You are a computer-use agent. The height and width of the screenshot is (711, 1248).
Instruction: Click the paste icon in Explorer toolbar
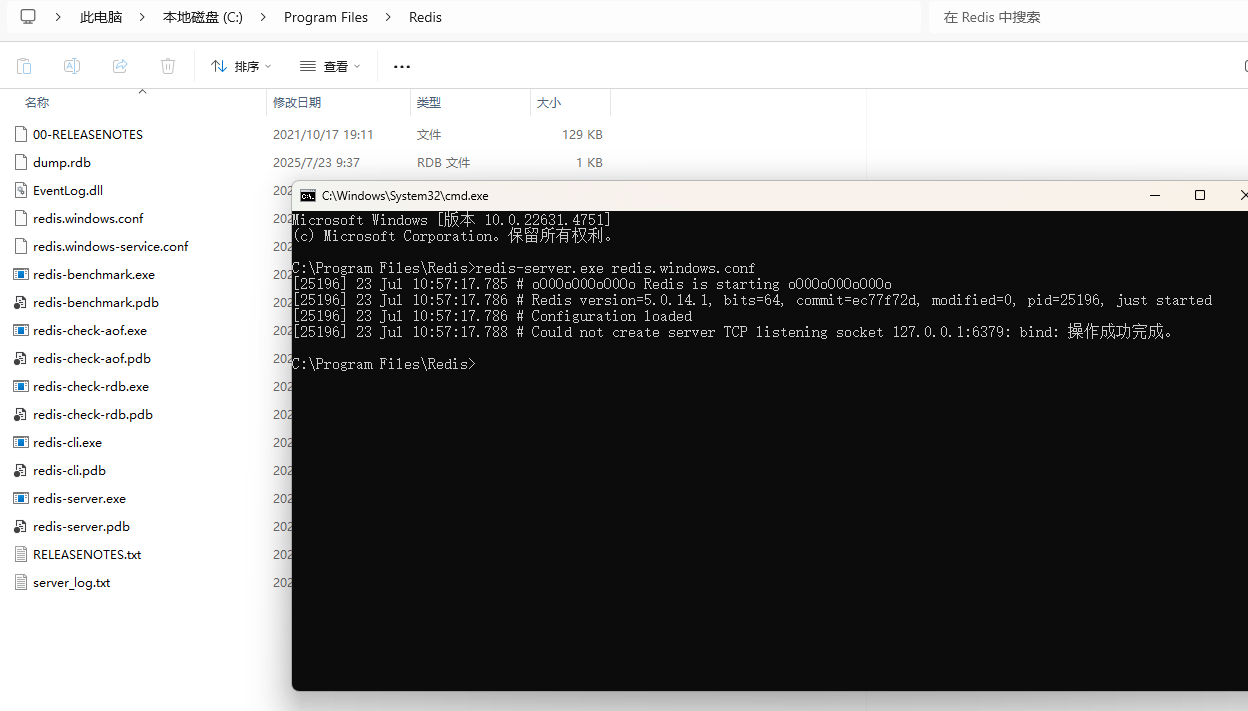tap(24, 66)
